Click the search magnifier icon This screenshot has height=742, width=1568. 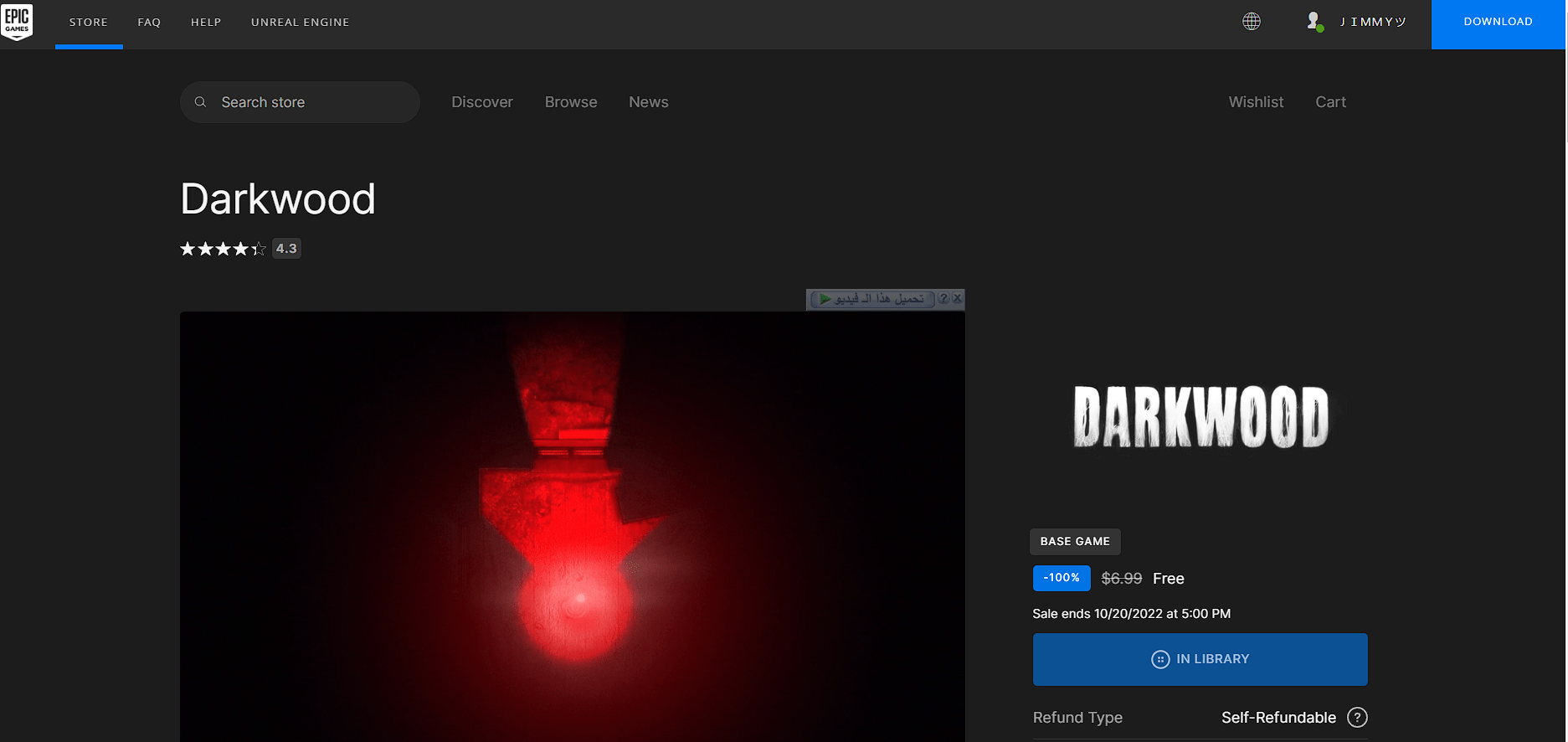[200, 102]
